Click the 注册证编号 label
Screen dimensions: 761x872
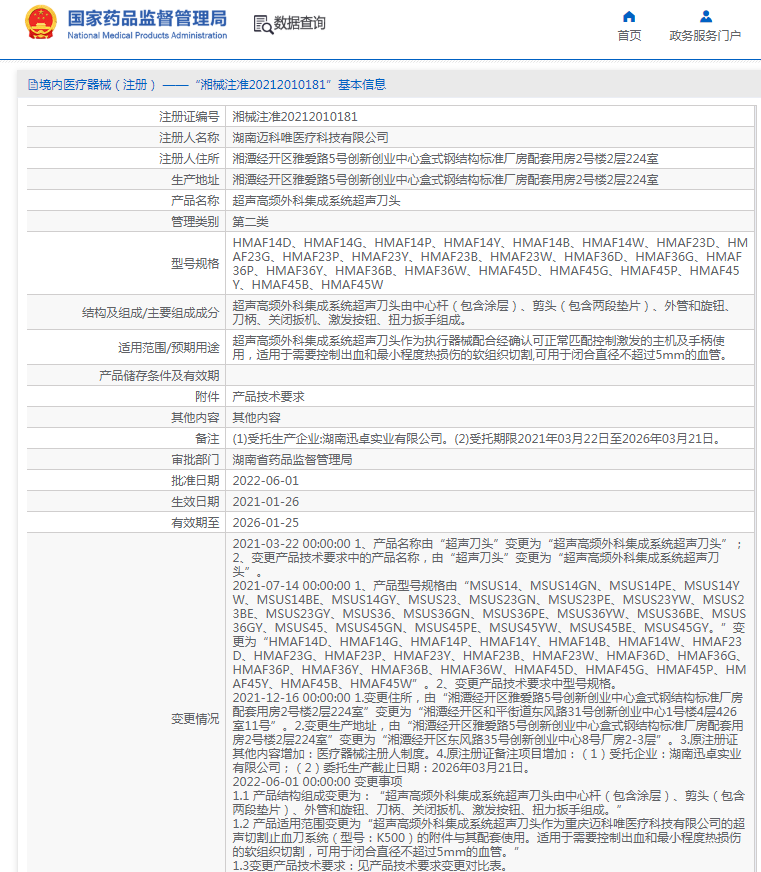tap(189, 117)
